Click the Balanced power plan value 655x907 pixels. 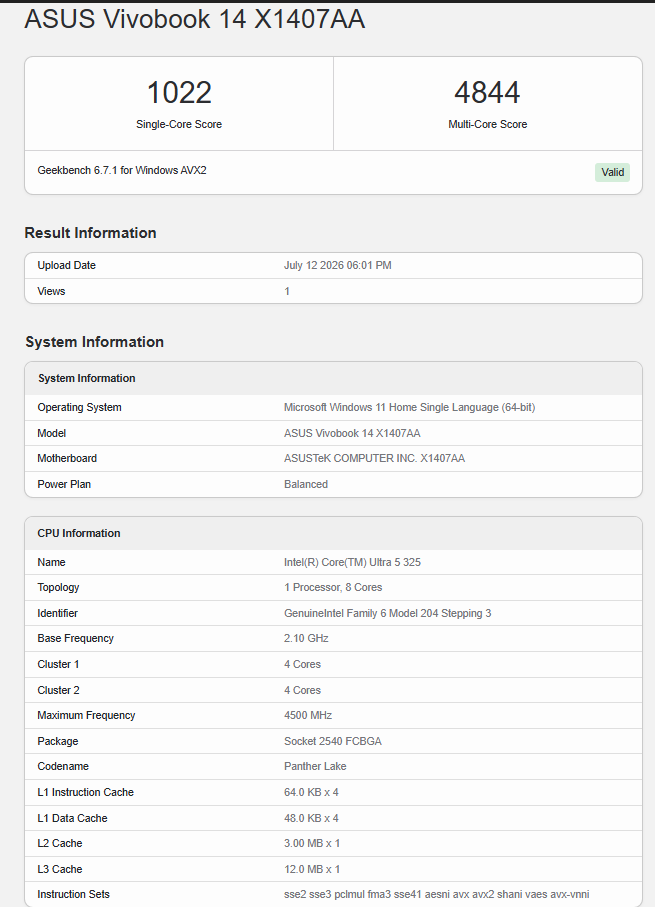point(306,484)
